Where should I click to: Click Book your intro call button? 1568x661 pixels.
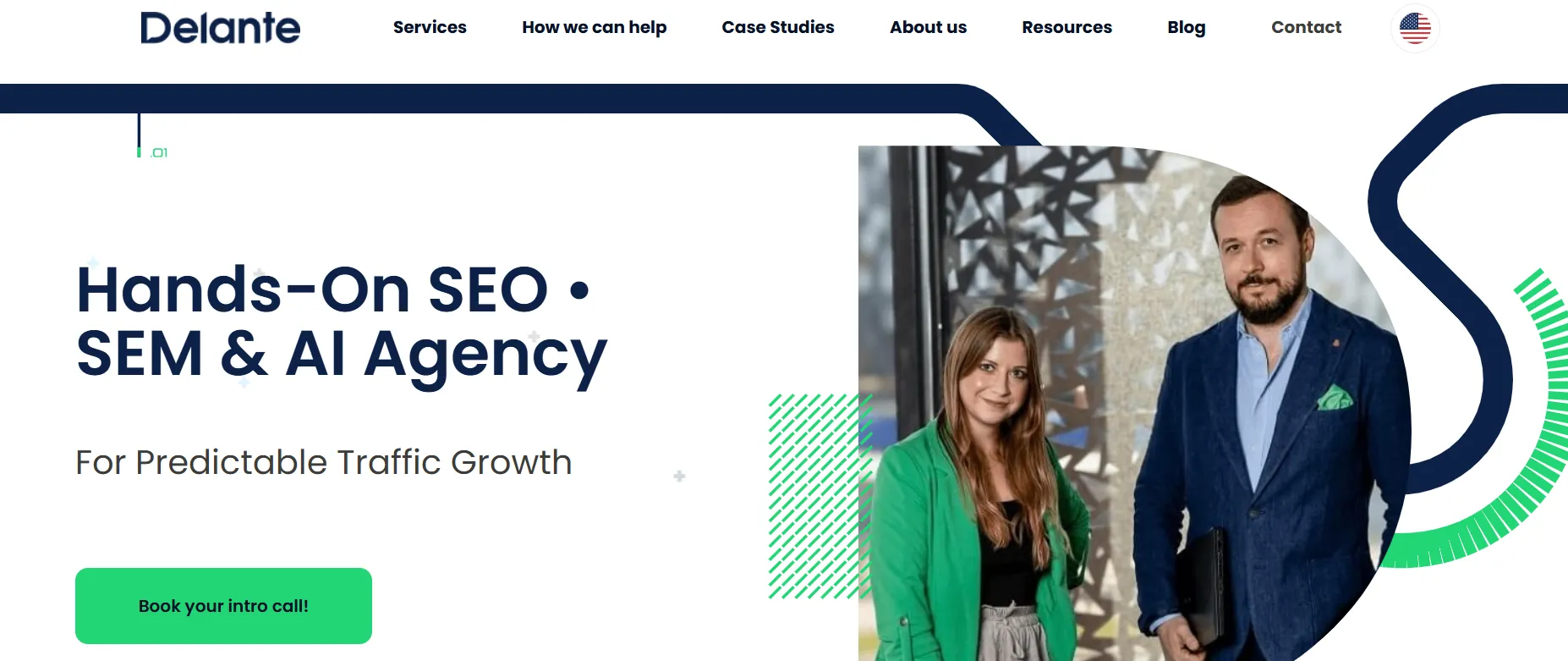click(223, 606)
